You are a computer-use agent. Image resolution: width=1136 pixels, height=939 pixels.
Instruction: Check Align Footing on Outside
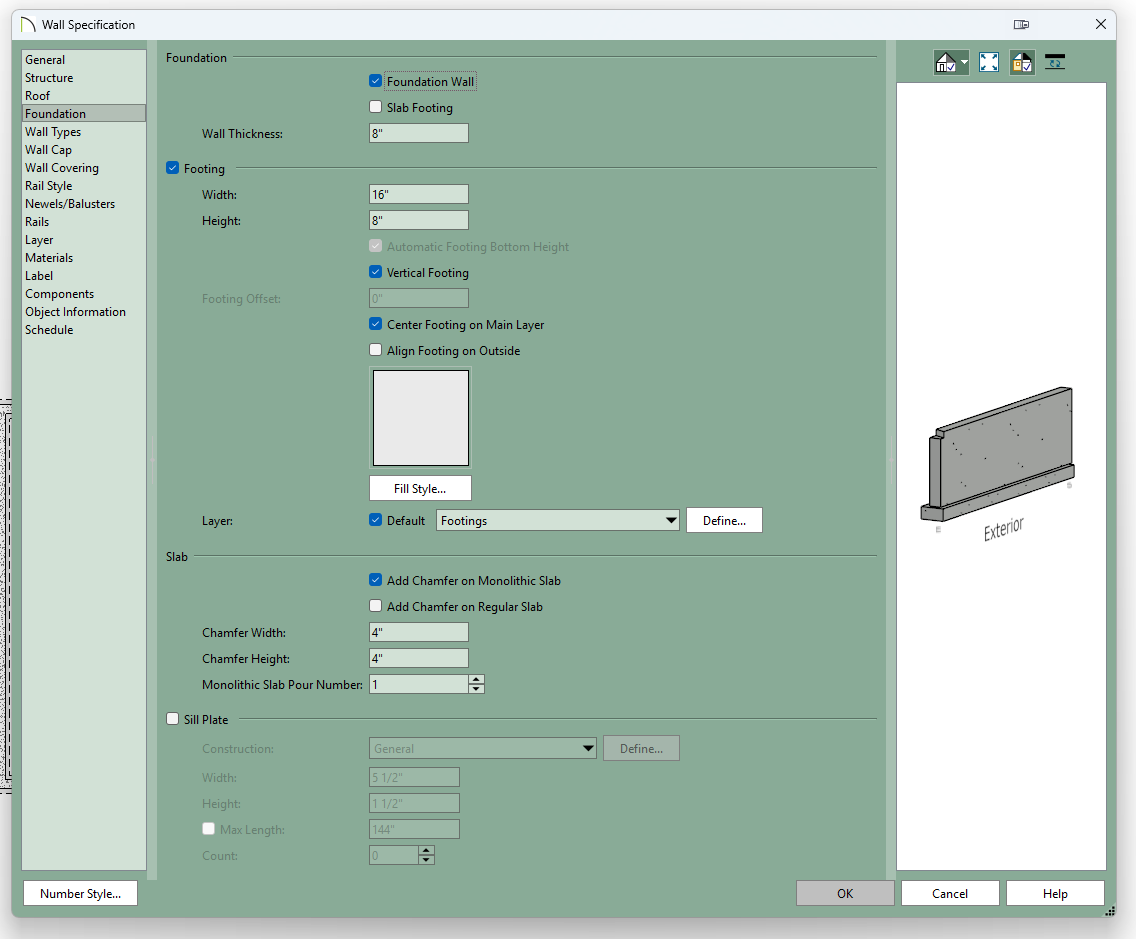pos(376,351)
